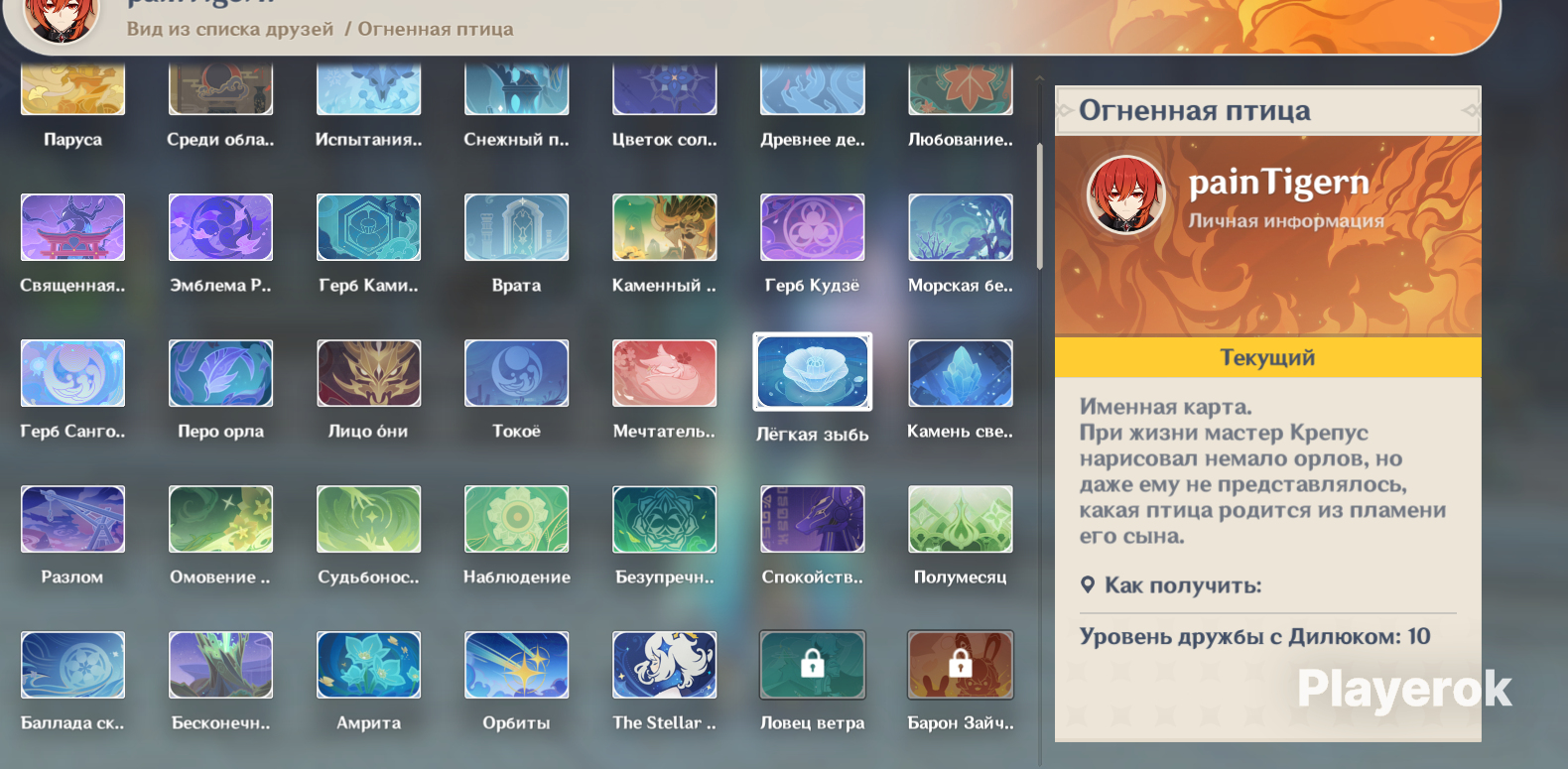Choose the Среди обла.. namecard

point(220,89)
